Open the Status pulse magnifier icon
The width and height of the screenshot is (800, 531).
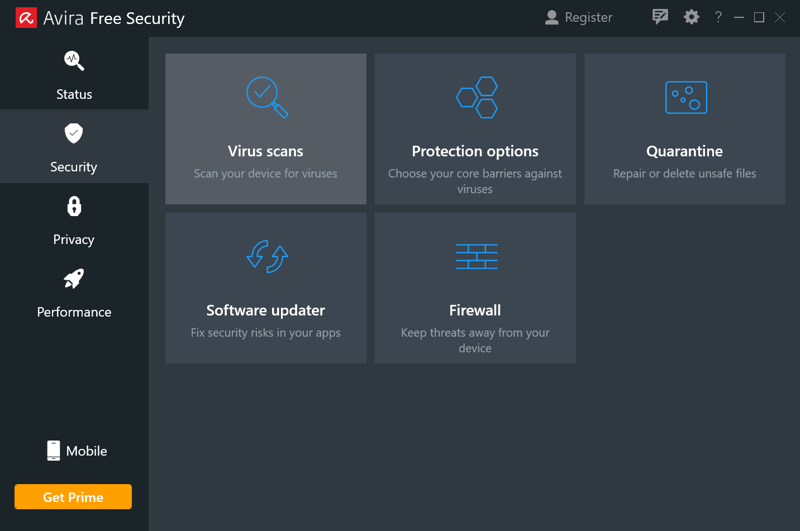(74, 61)
